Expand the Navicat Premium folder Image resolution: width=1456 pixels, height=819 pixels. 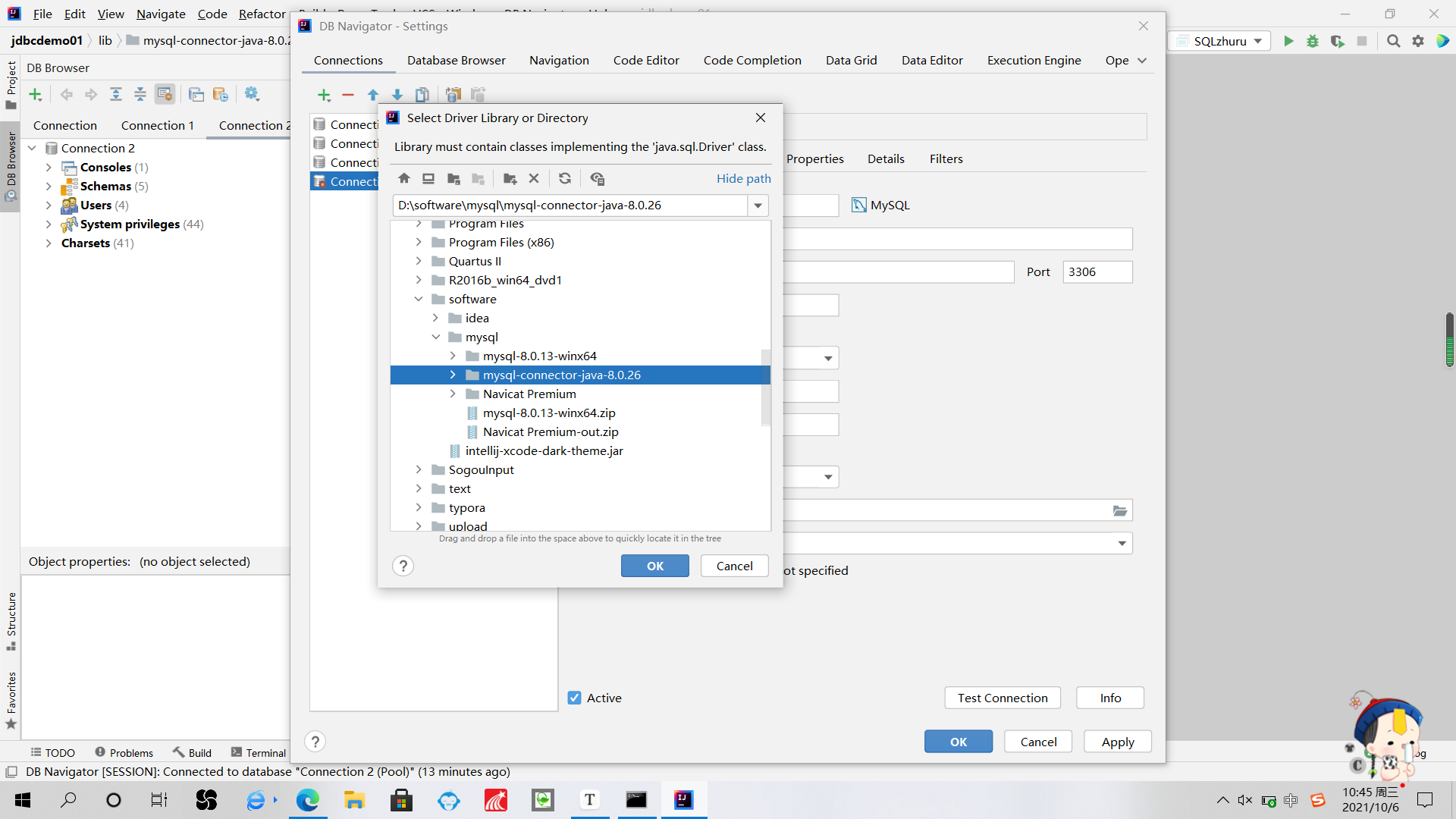pyautogui.click(x=453, y=394)
